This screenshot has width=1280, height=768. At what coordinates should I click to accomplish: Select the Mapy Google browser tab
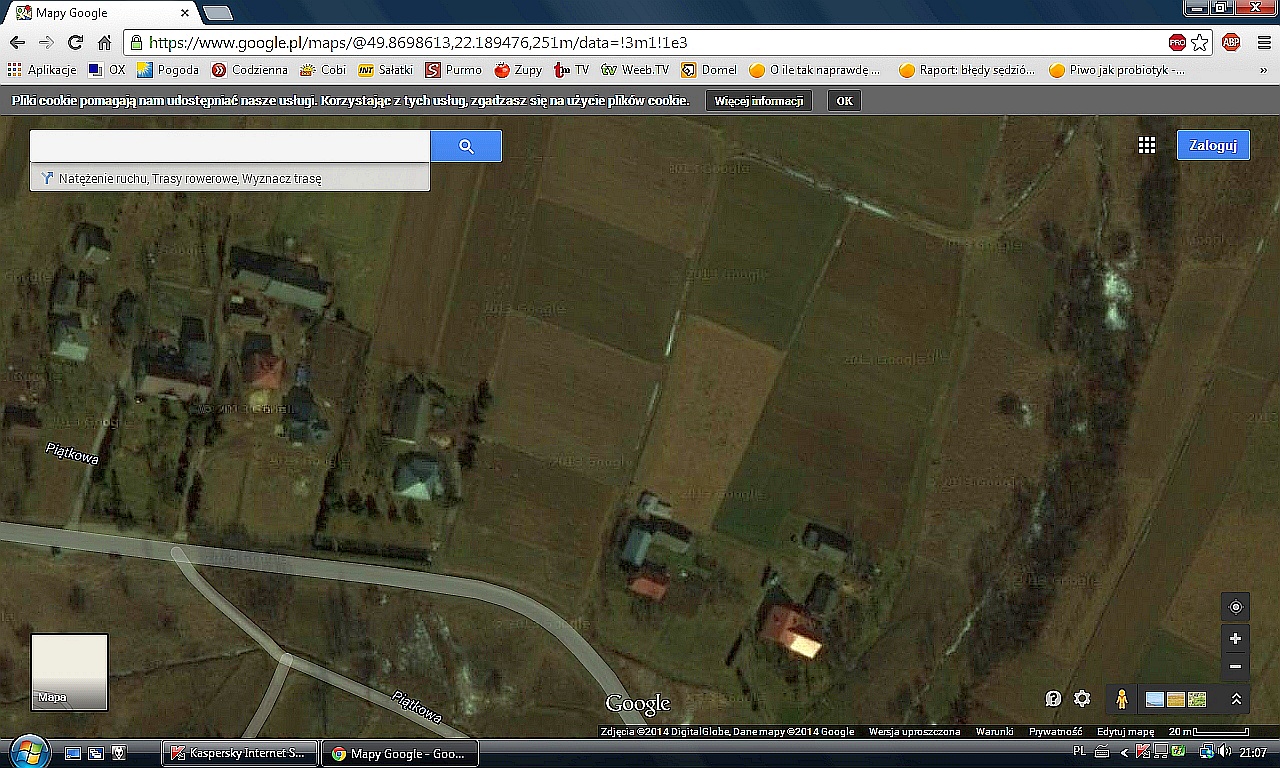[x=100, y=13]
